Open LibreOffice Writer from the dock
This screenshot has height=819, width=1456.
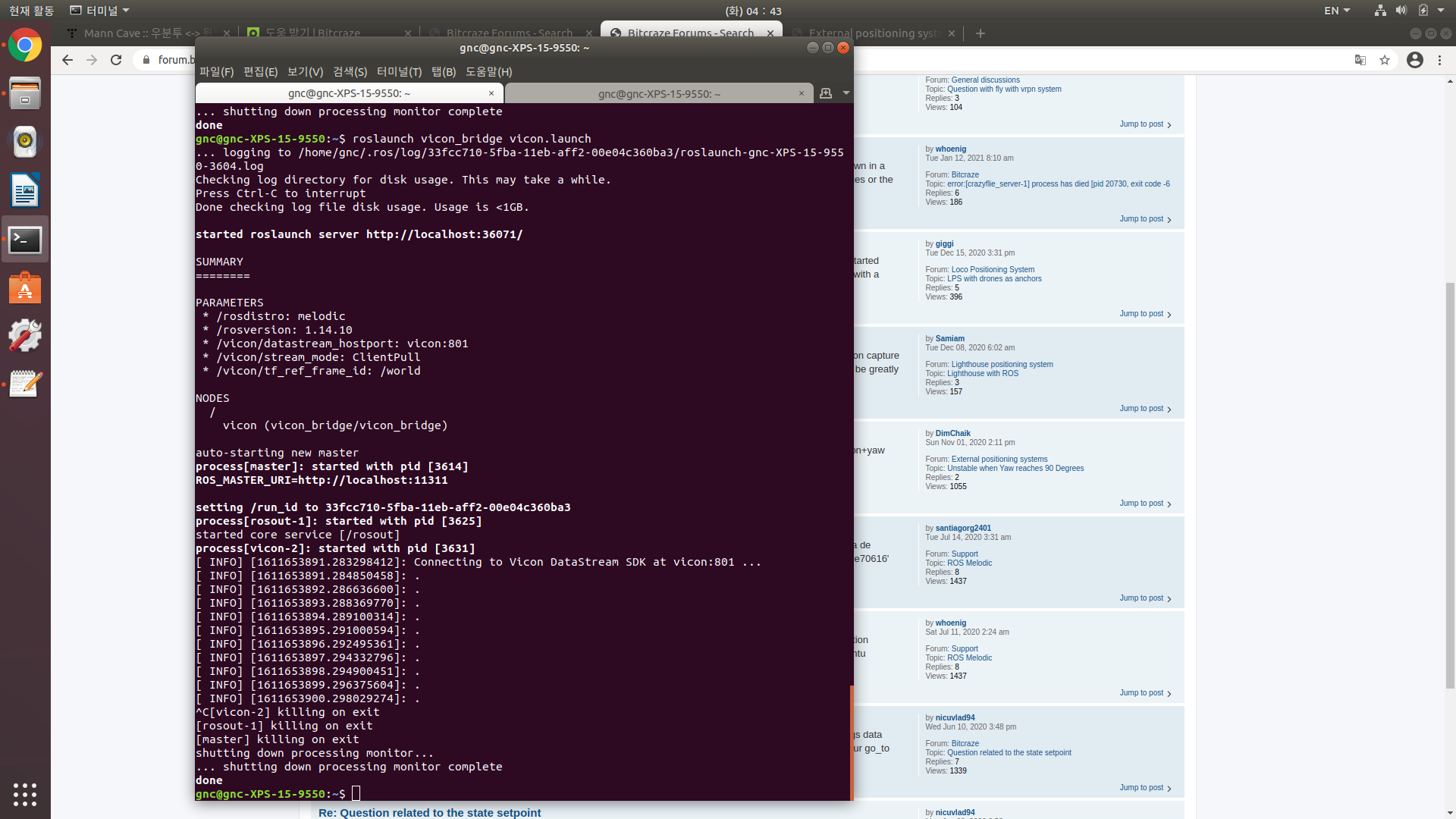(x=25, y=190)
